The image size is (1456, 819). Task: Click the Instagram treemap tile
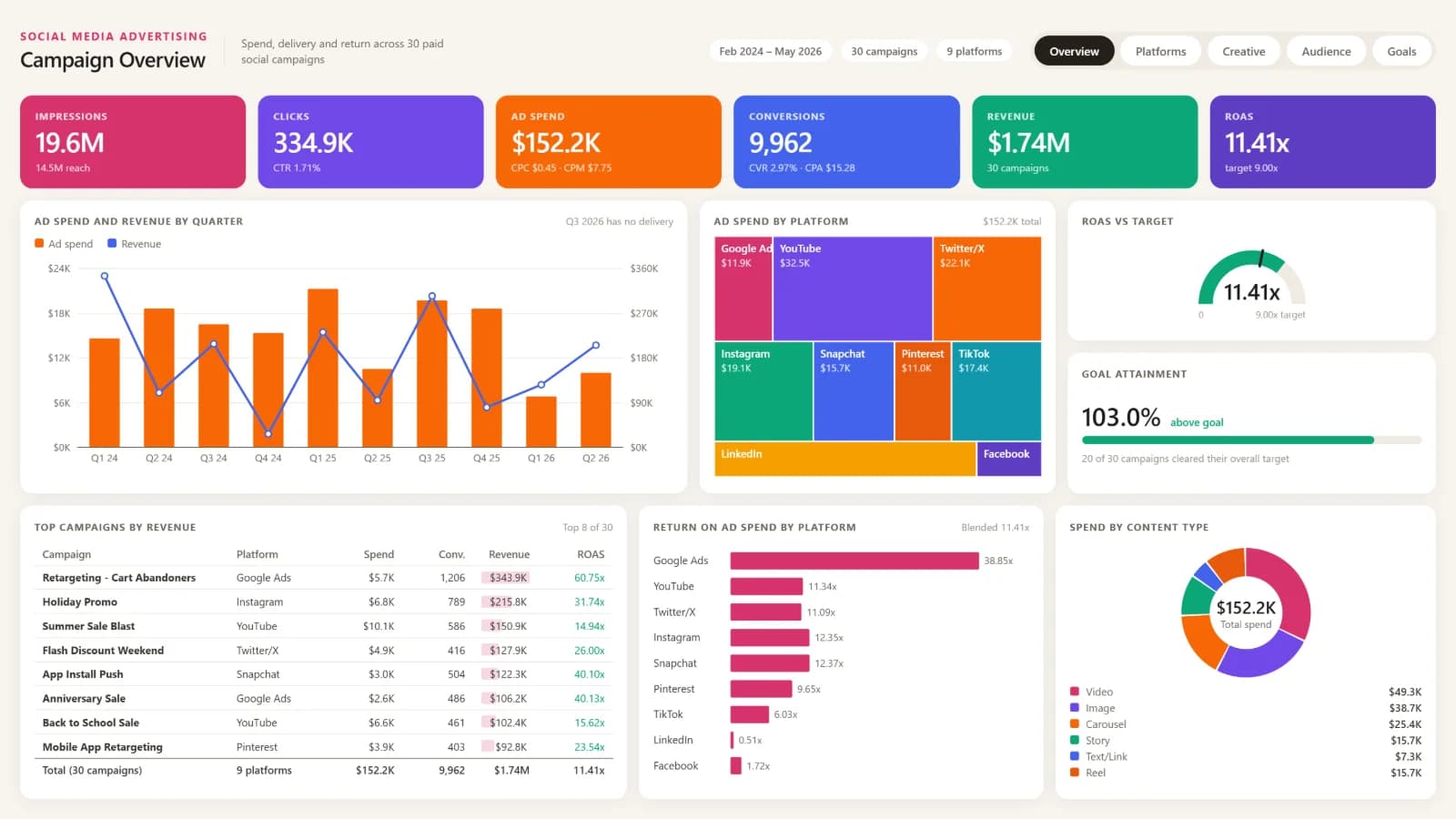763,391
